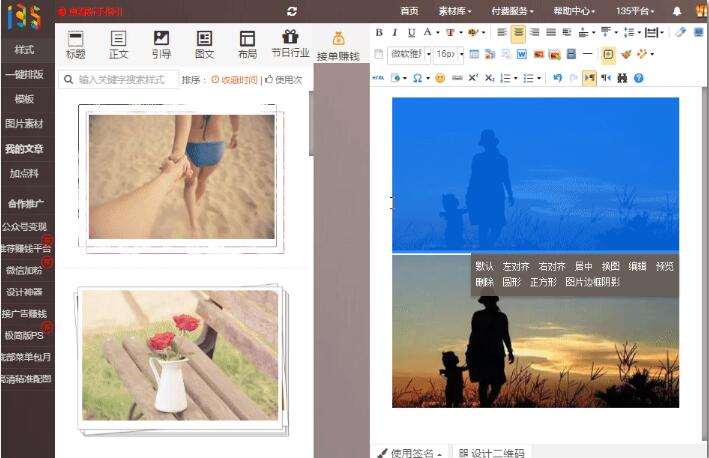Click the HTML source view icon
This screenshot has width=709, height=458.
(x=378, y=78)
